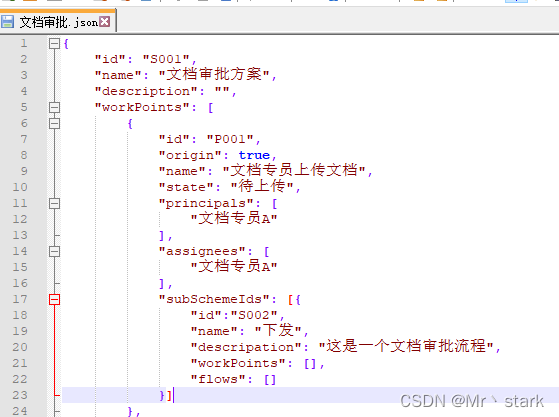The image size is (559, 417).
Task: Click the text "文档专员上传文档" on line 9
Action: point(294,170)
